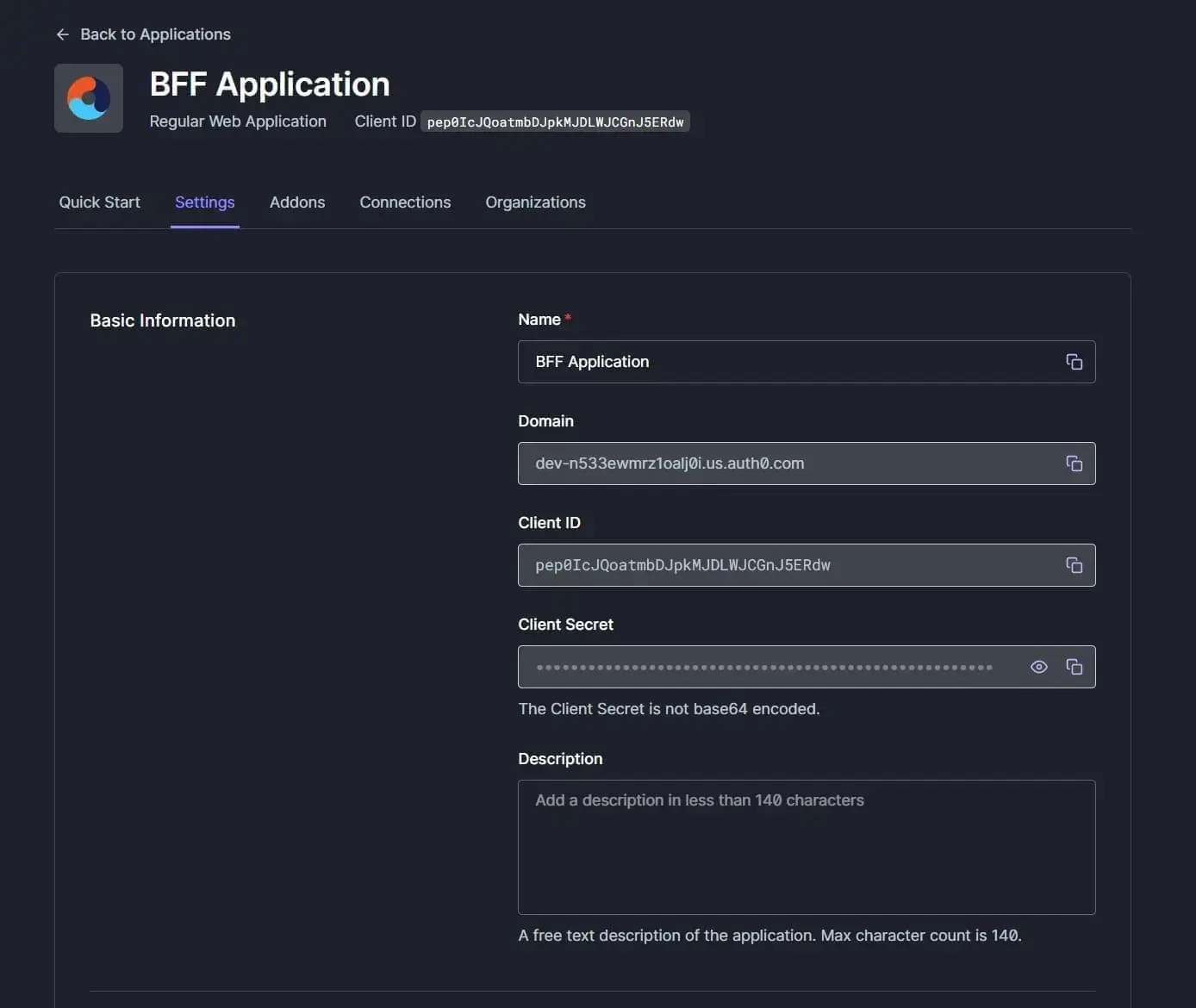
Task: Select the Settings tab
Action: click(205, 202)
